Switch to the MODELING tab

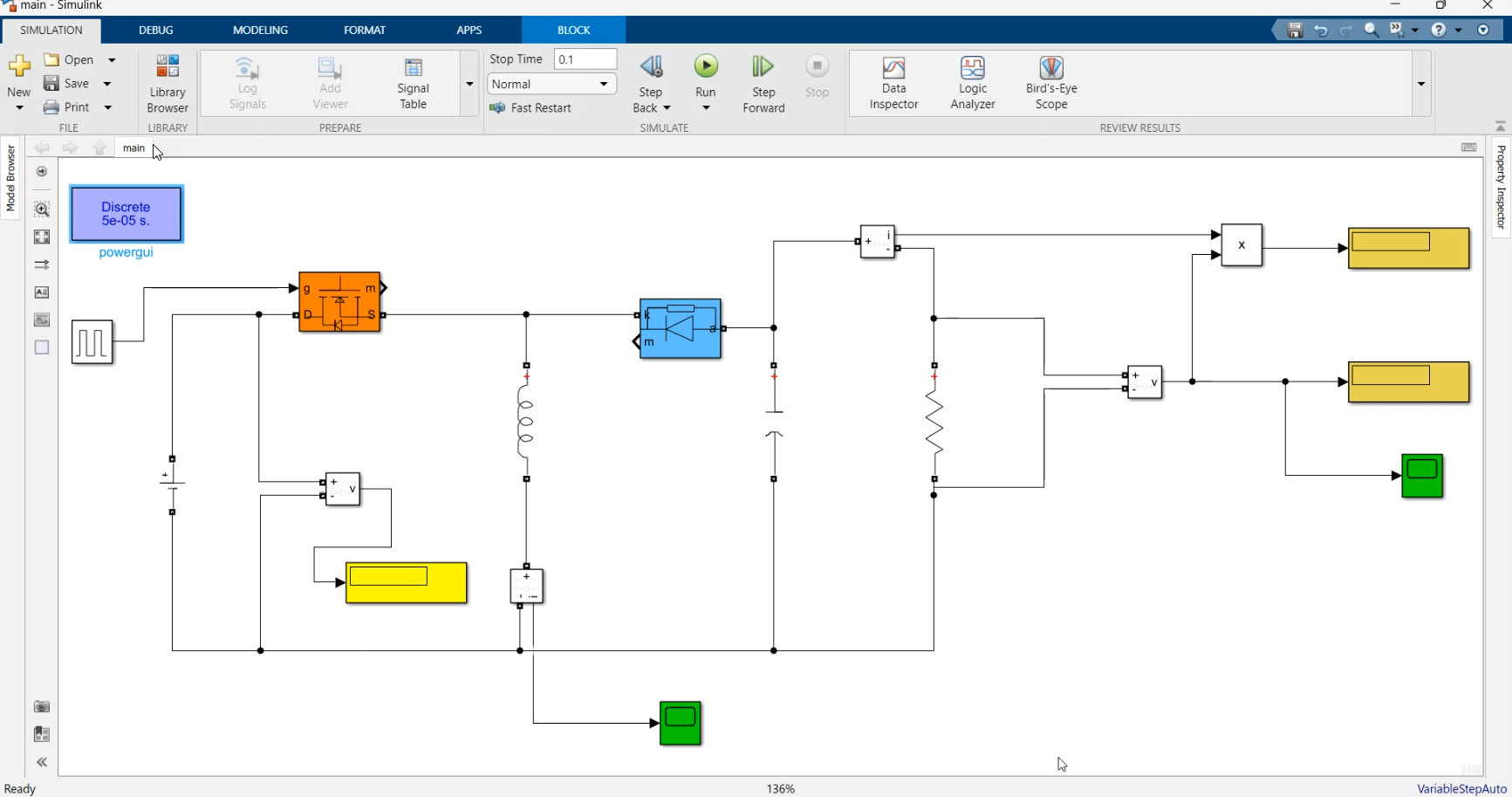260,30
